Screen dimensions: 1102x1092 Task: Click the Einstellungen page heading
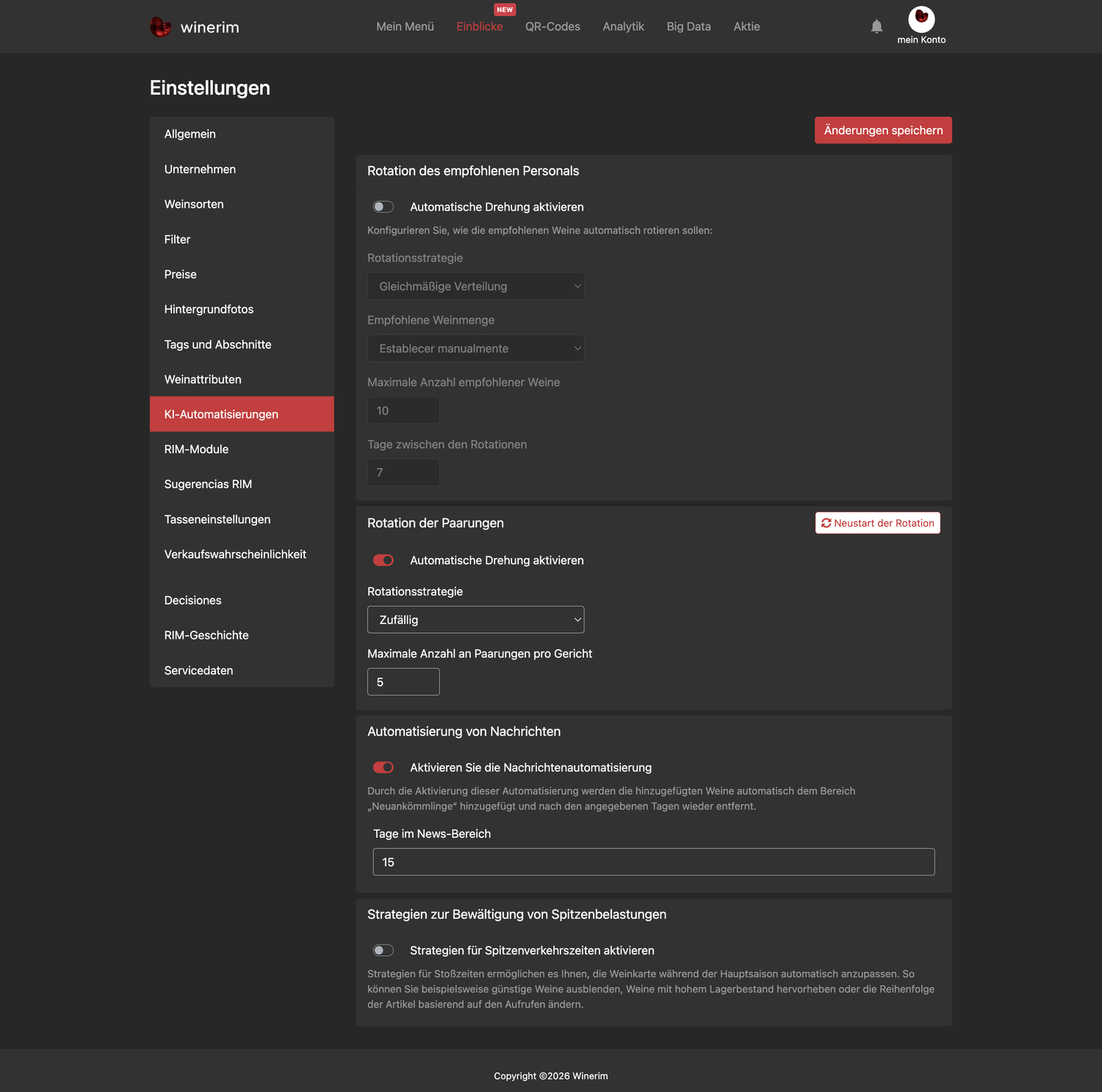[210, 88]
